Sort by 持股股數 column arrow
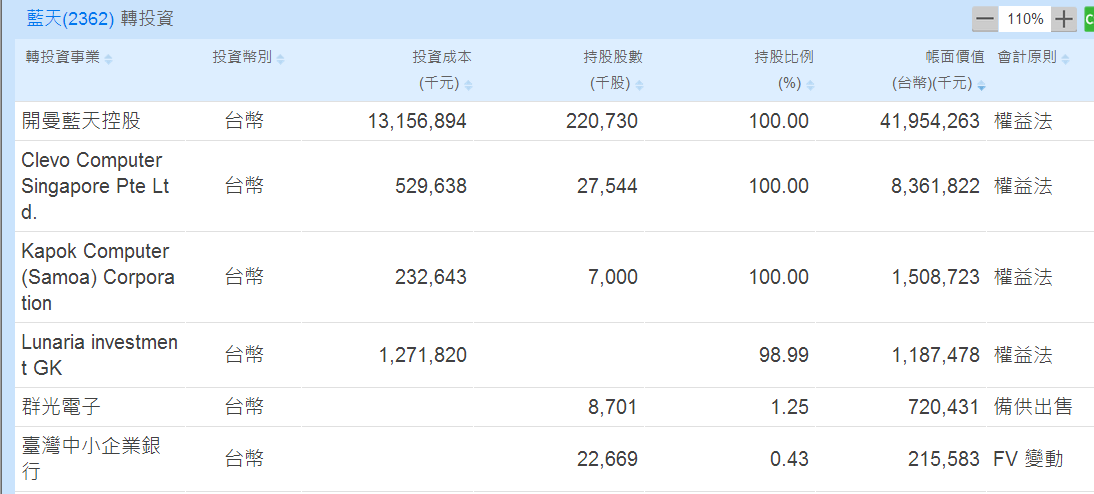Image resolution: width=1094 pixels, height=494 pixels. click(x=639, y=85)
